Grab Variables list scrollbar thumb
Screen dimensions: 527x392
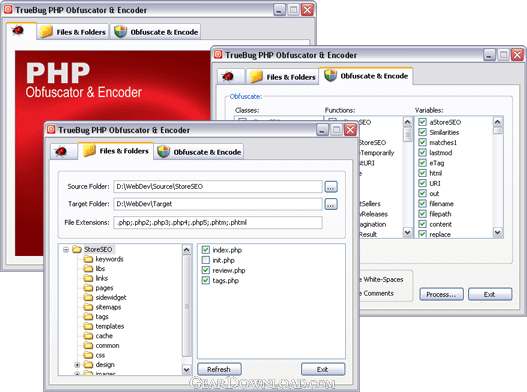pos(498,130)
